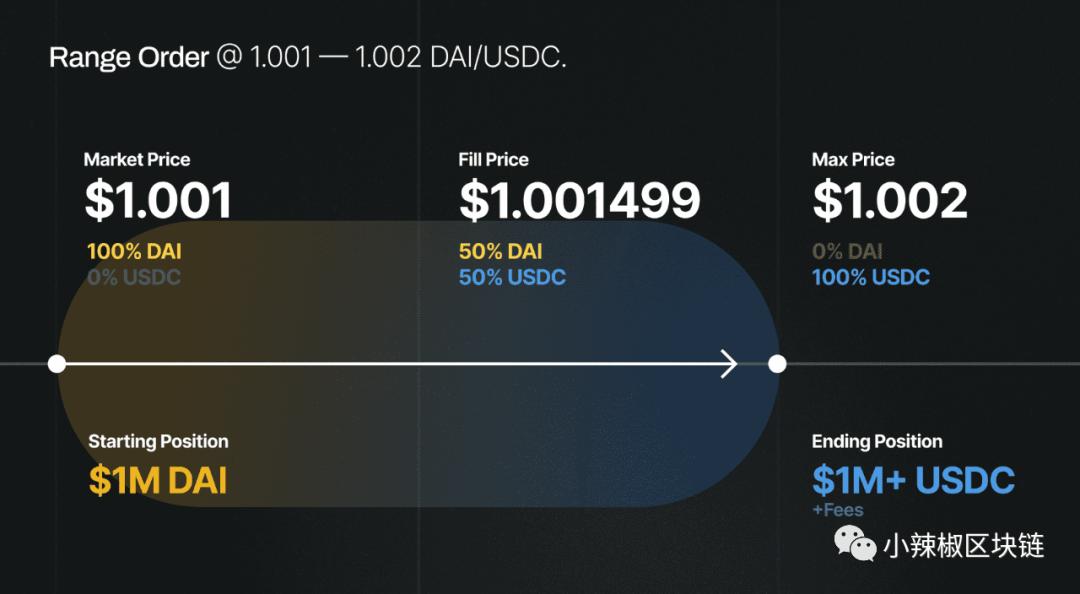
Task: Click the $1.002 max price value
Action: [x=889, y=201]
